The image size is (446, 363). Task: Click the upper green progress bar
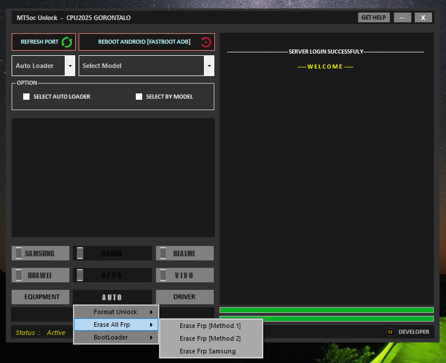(327, 310)
